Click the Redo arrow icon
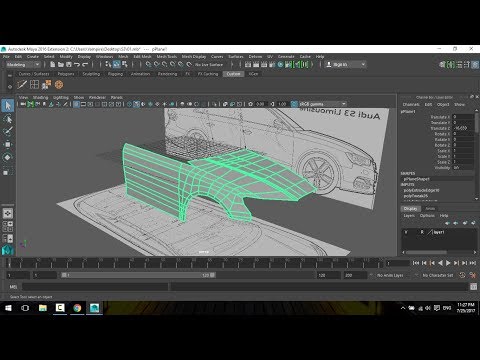This screenshot has width=480, height=360. point(85,64)
